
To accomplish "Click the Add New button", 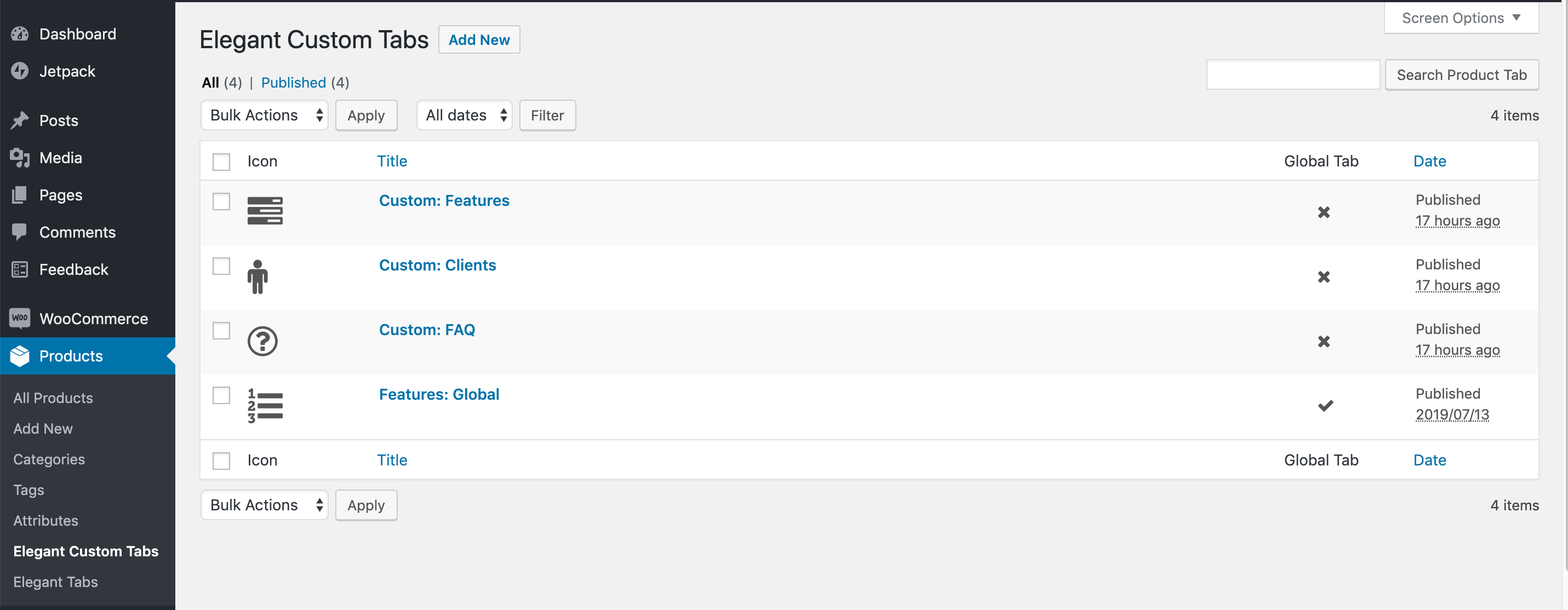I will (479, 39).
